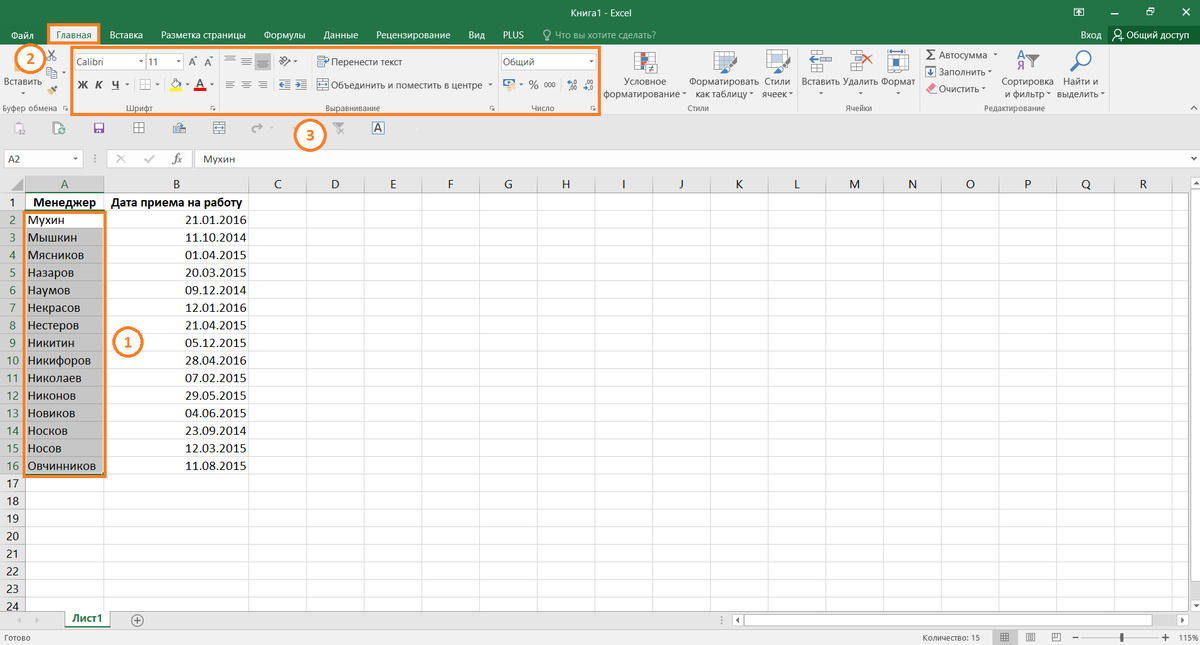This screenshot has width=1200, height=645.
Task: Open Найти и выделить menu
Action: tap(1080, 75)
